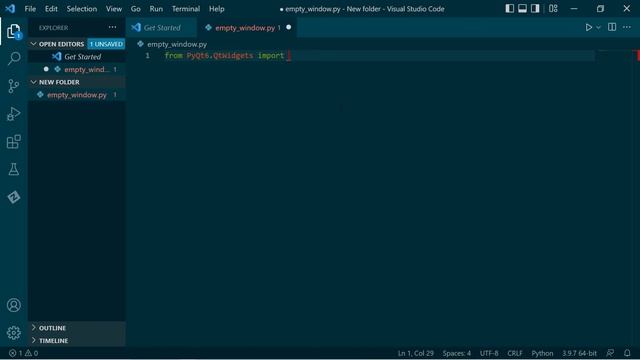Image resolution: width=640 pixels, height=360 pixels.
Task: Click Ln 1, Col 29 in status bar
Action: click(416, 353)
